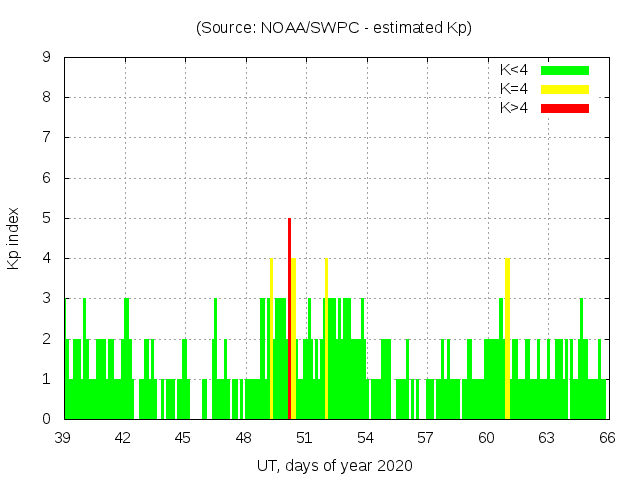Screen dimensions: 640x480
Task: Click the yellow bar near day 61
Action: point(508,338)
